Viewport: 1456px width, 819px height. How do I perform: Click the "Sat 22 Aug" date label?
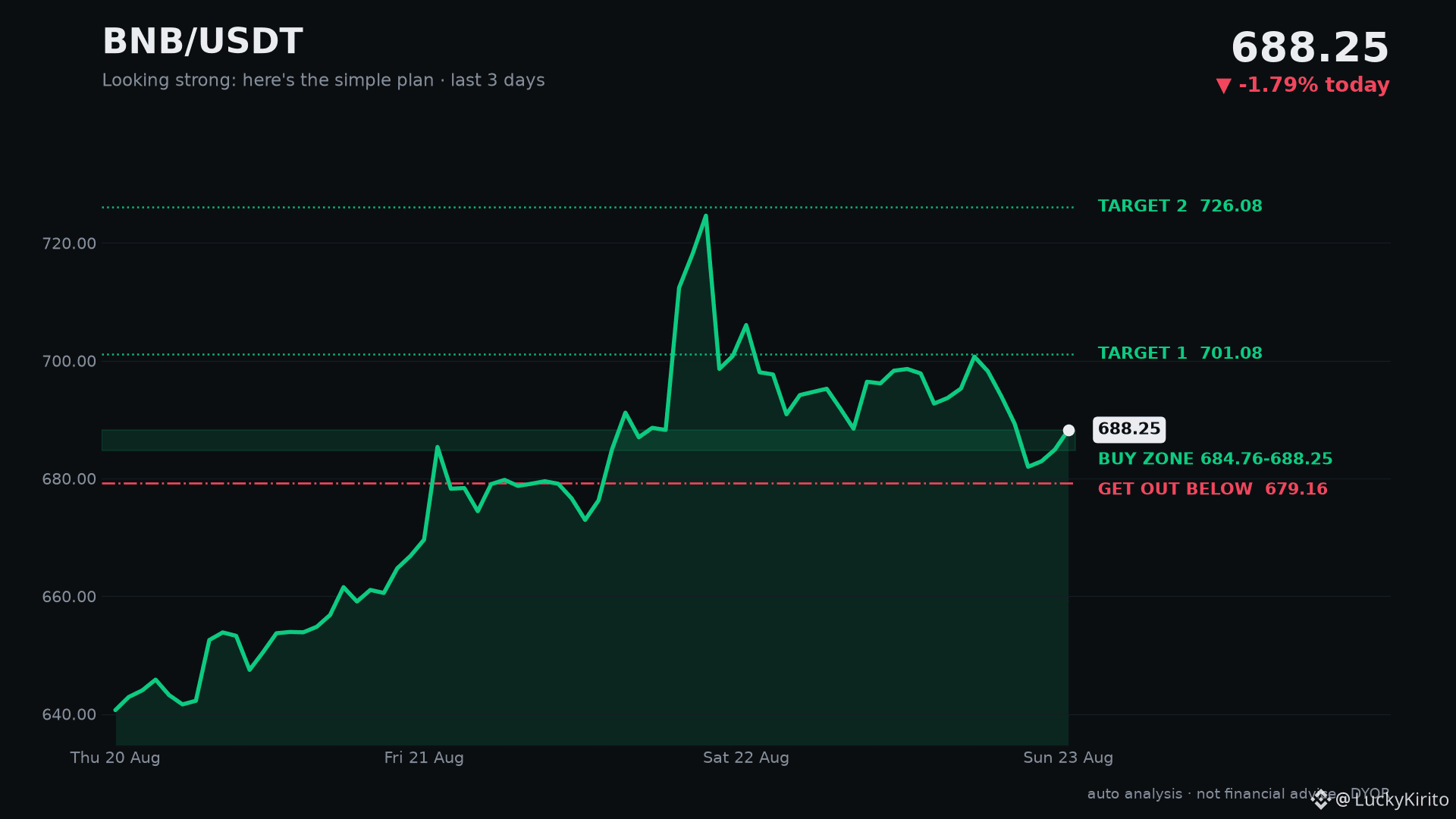(746, 758)
